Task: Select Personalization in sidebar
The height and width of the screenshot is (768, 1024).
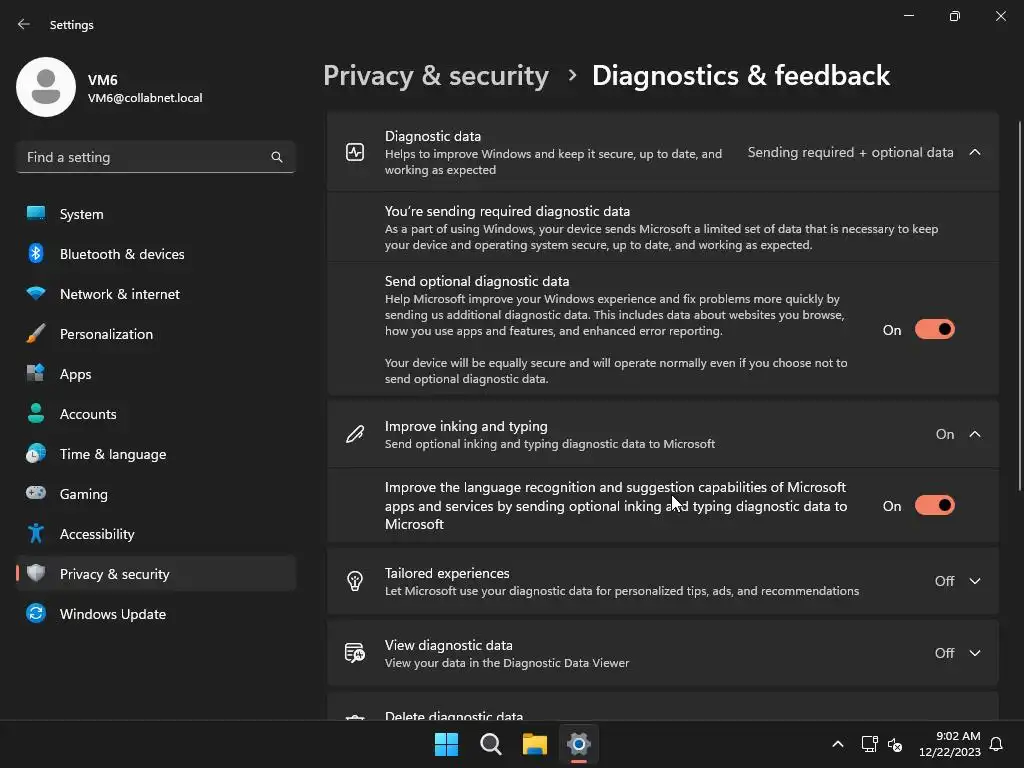Action: pos(156,334)
